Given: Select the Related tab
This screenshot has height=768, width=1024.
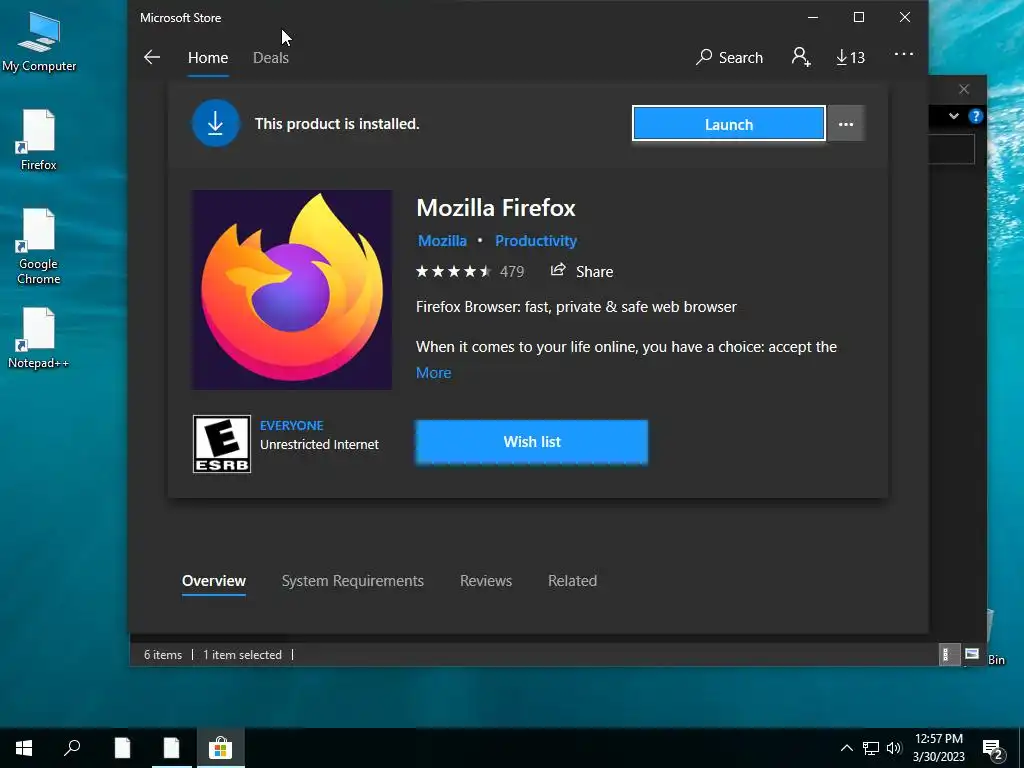Looking at the screenshot, I should point(572,581).
